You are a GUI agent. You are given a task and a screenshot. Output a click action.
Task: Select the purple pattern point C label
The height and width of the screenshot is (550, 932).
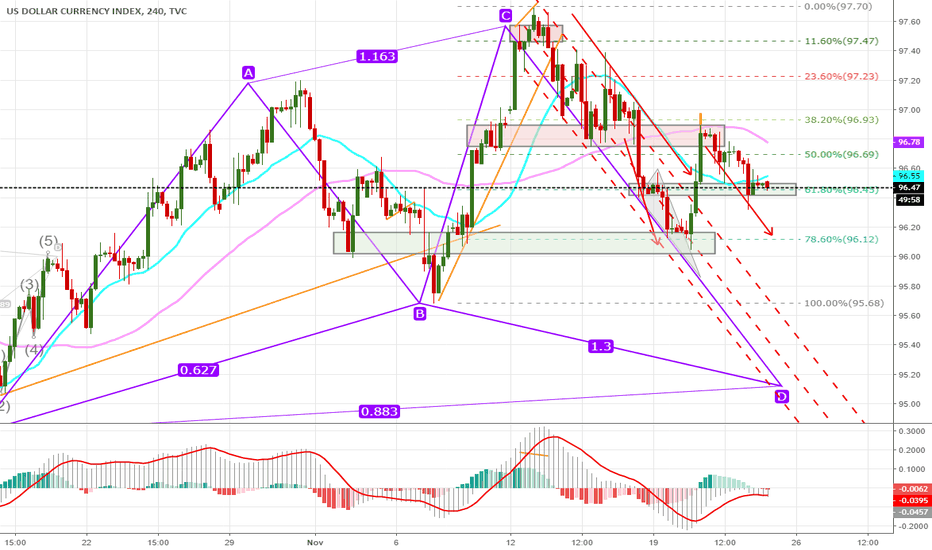click(x=506, y=16)
